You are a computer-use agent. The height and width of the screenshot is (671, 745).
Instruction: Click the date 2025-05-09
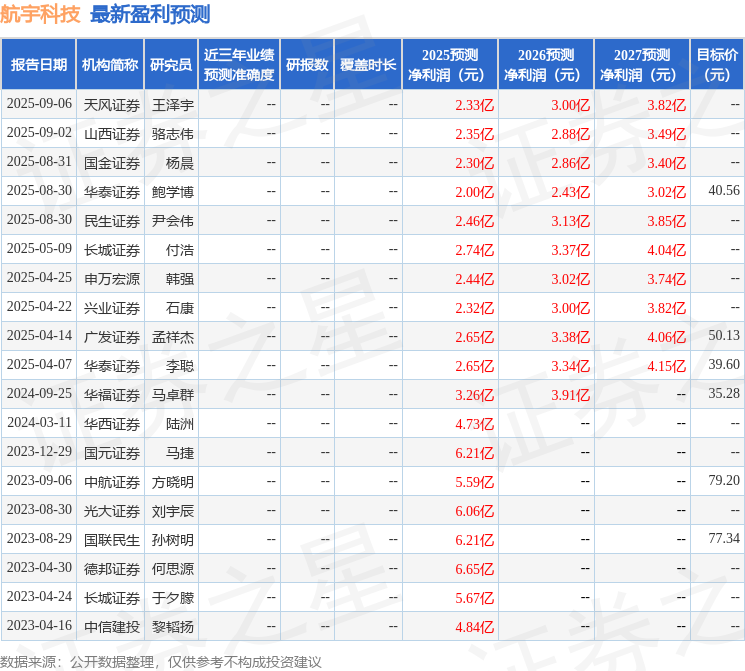pyautogui.click(x=39, y=249)
